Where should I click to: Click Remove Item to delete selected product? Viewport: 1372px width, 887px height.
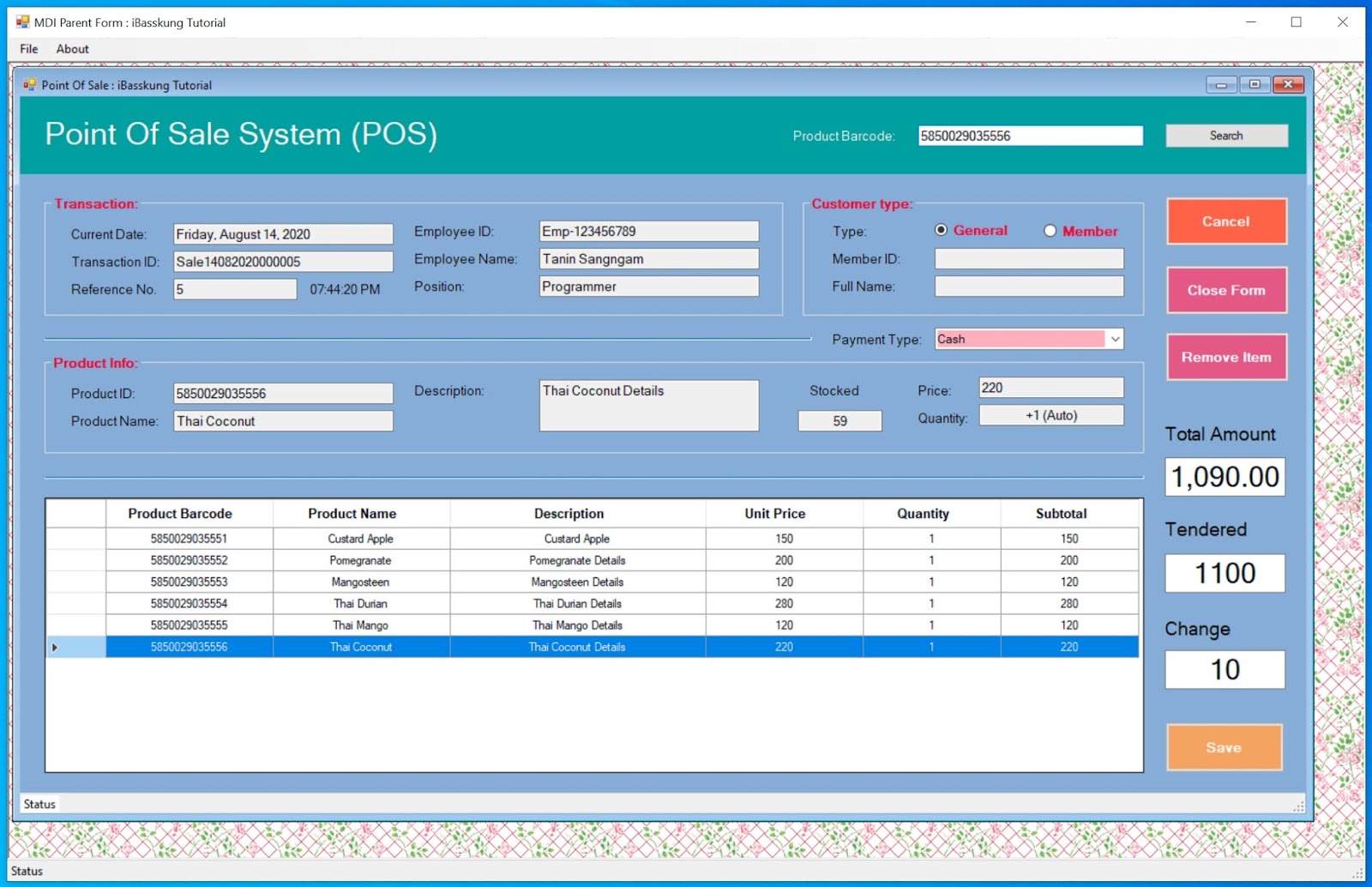(1225, 357)
